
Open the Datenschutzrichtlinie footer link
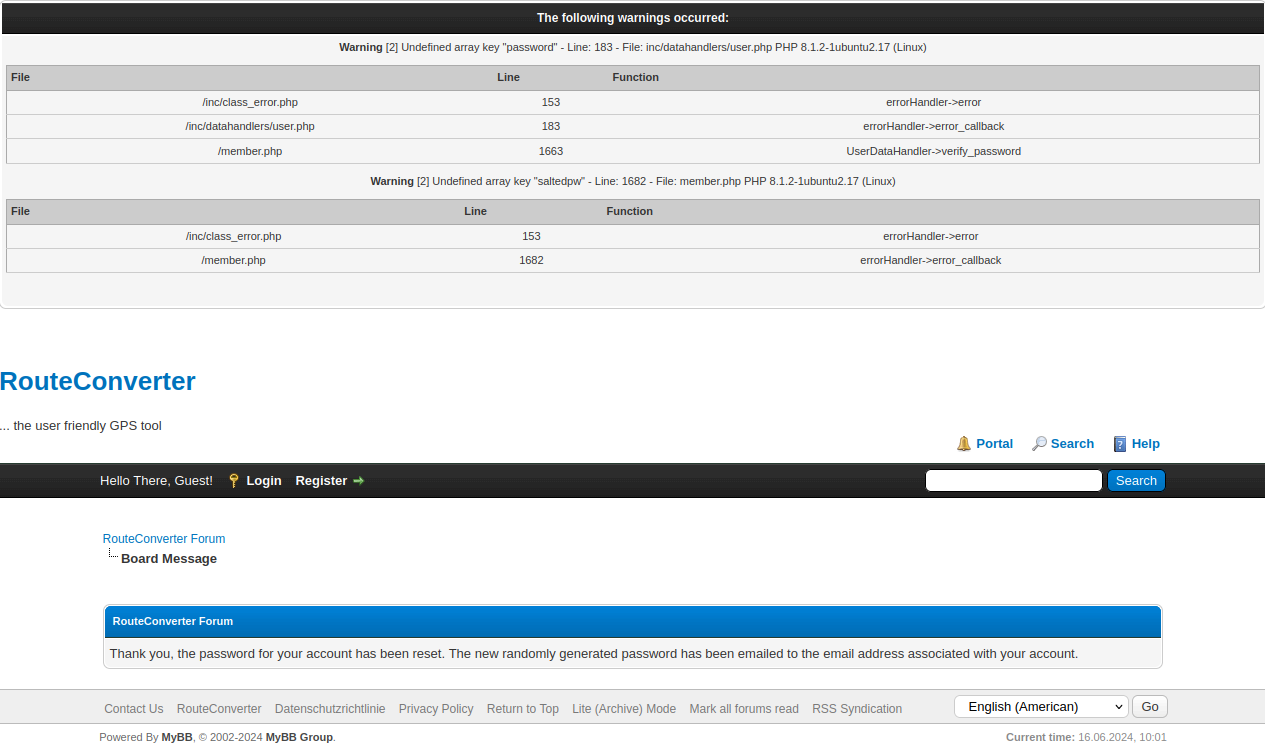click(330, 709)
